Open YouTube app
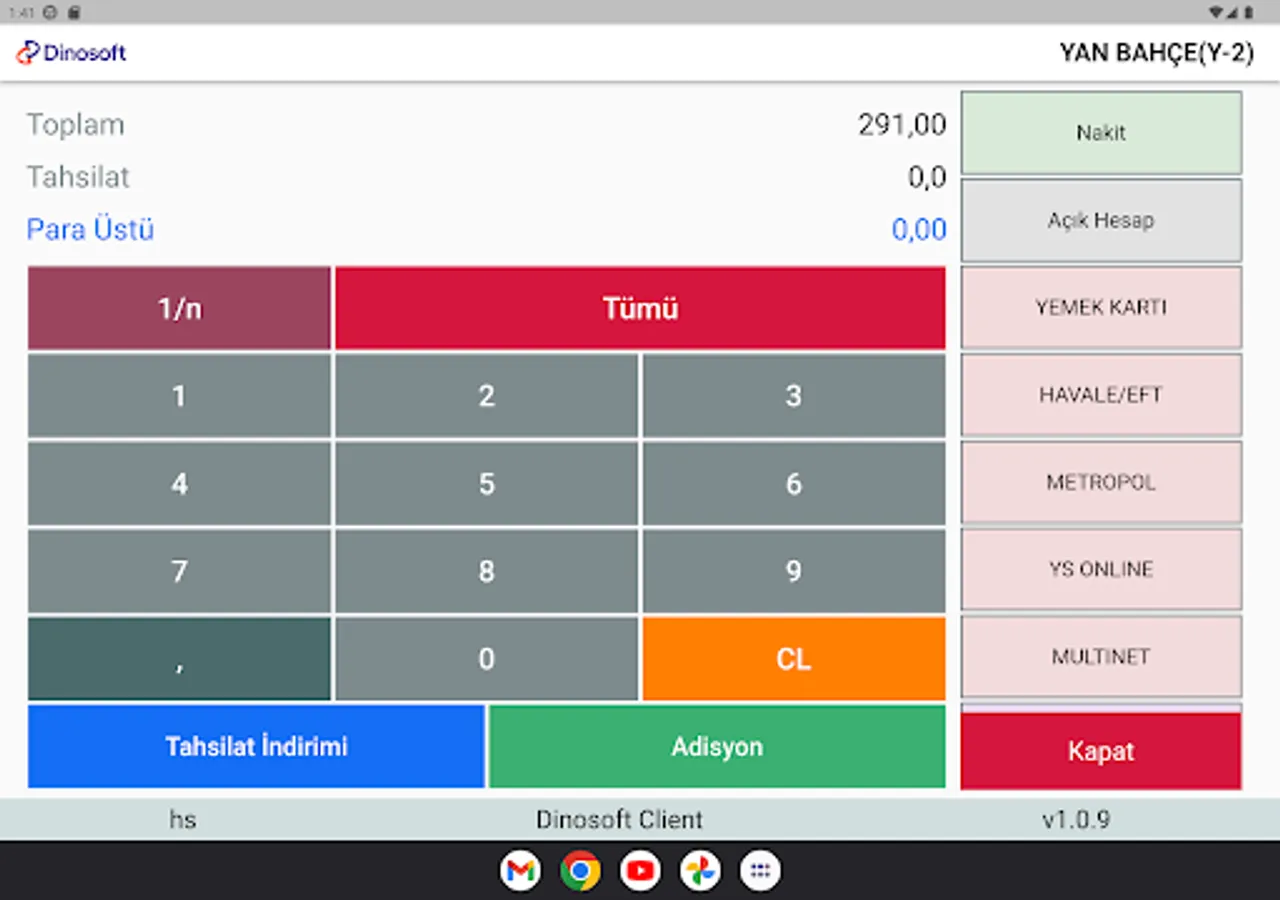Image resolution: width=1280 pixels, height=900 pixels. click(640, 870)
